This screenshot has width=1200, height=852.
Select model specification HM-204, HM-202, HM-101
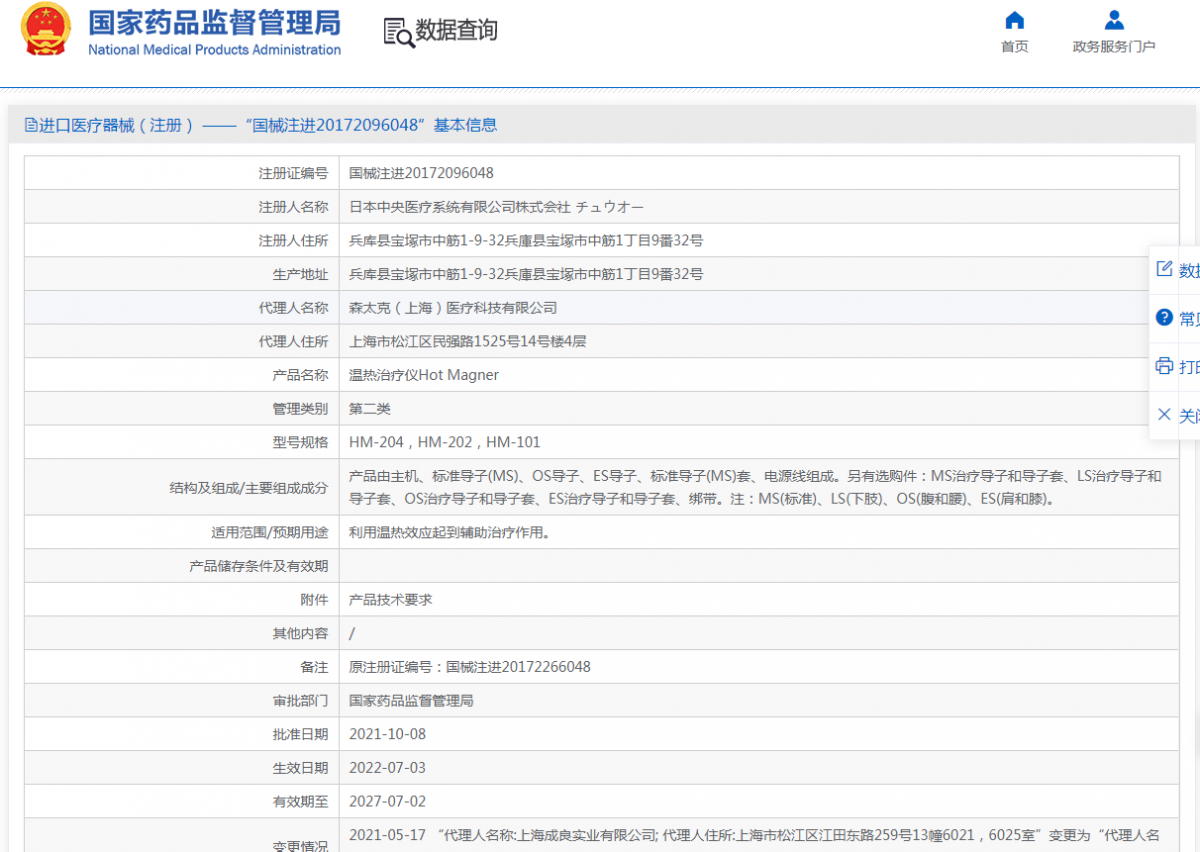point(444,442)
